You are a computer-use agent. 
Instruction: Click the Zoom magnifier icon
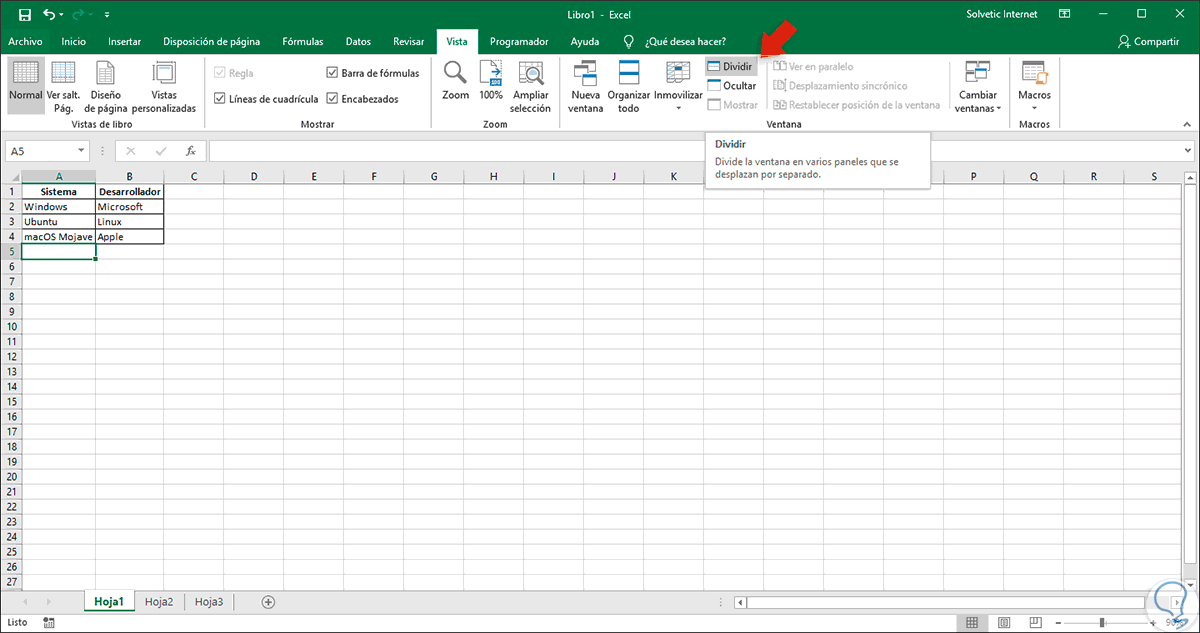point(455,73)
